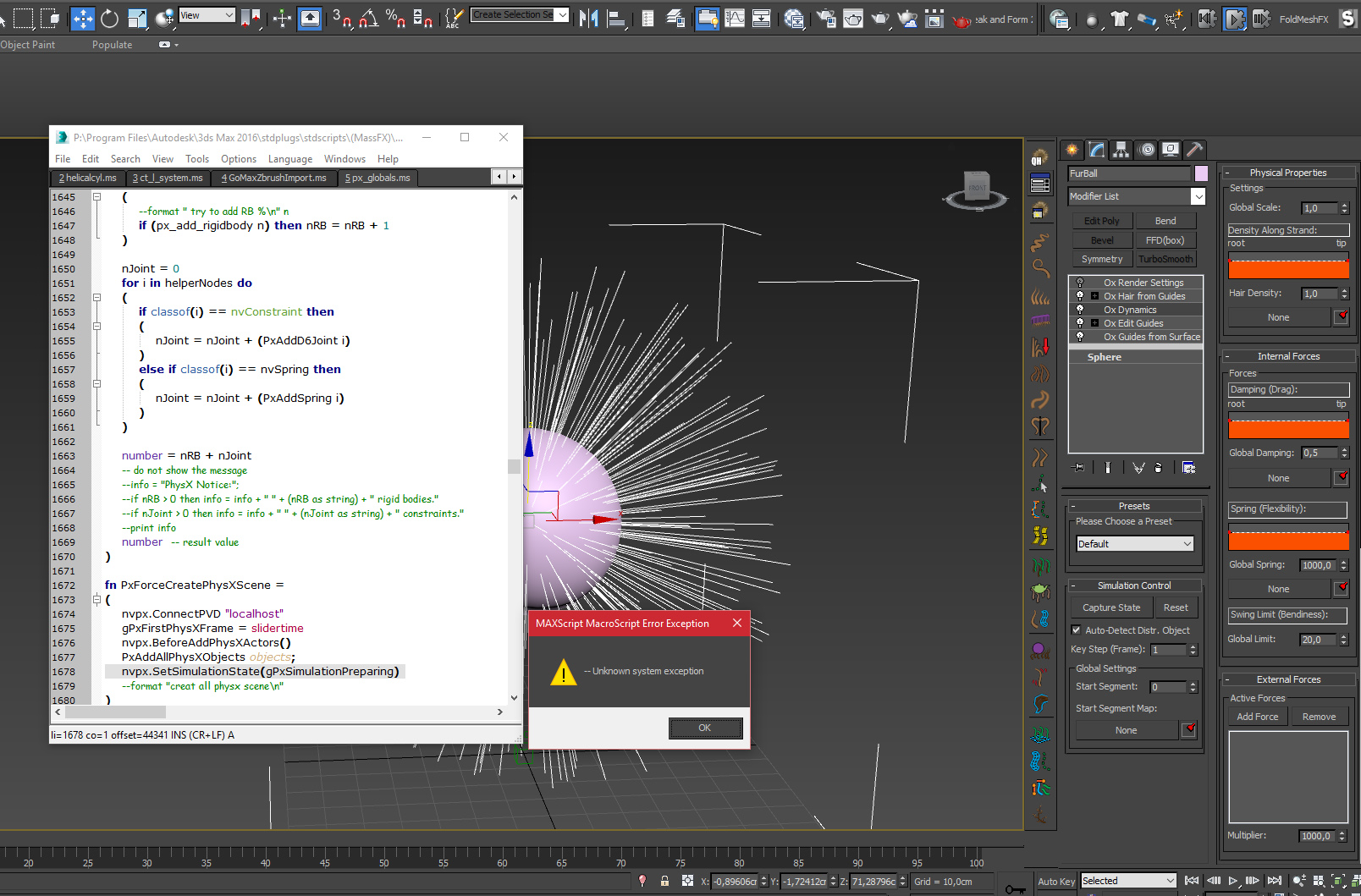Click the Create panel star icon
1361x896 pixels.
click(1072, 150)
